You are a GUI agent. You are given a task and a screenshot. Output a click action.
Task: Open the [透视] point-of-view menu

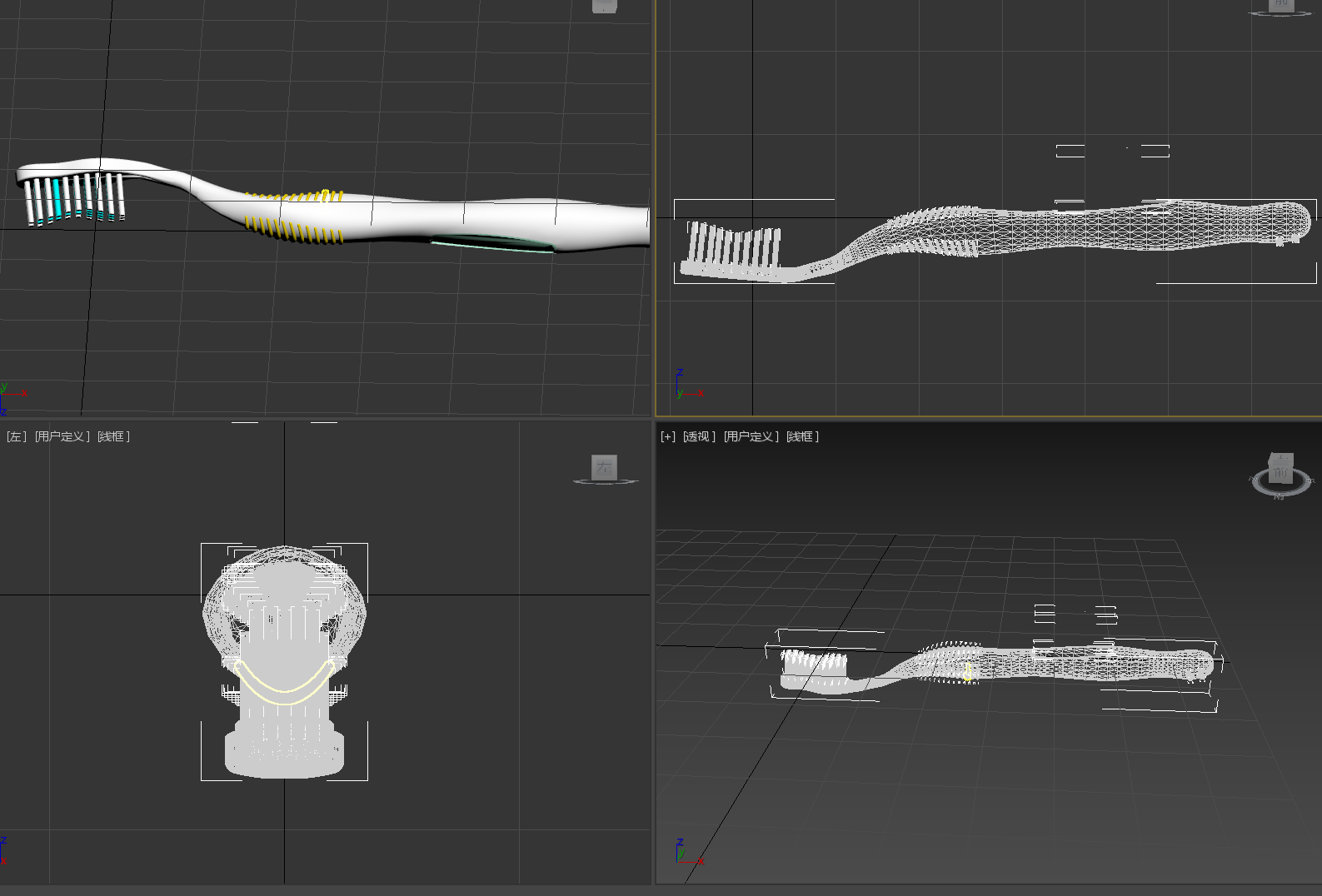click(699, 436)
